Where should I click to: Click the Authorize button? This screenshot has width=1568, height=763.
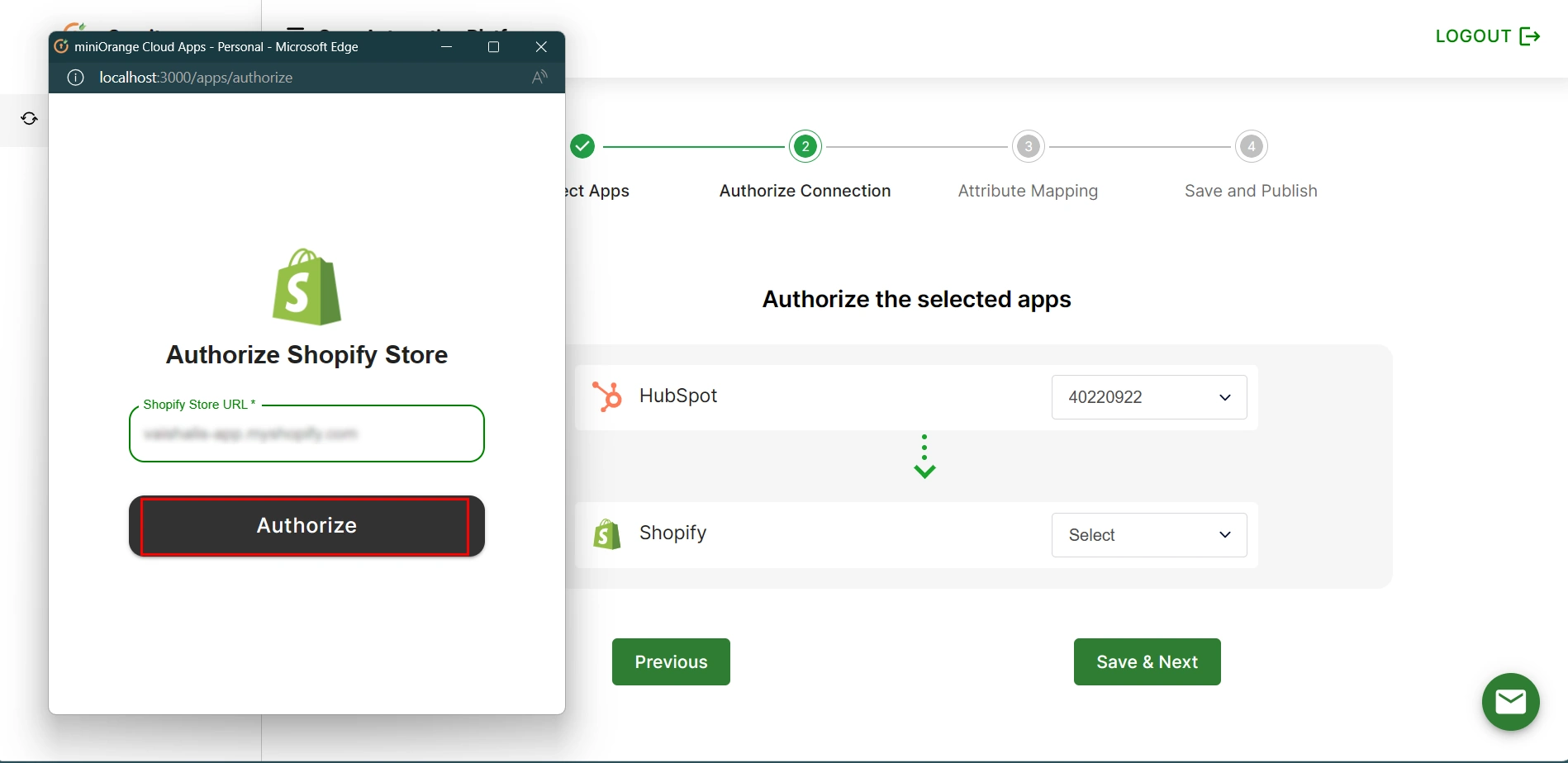pos(306,525)
